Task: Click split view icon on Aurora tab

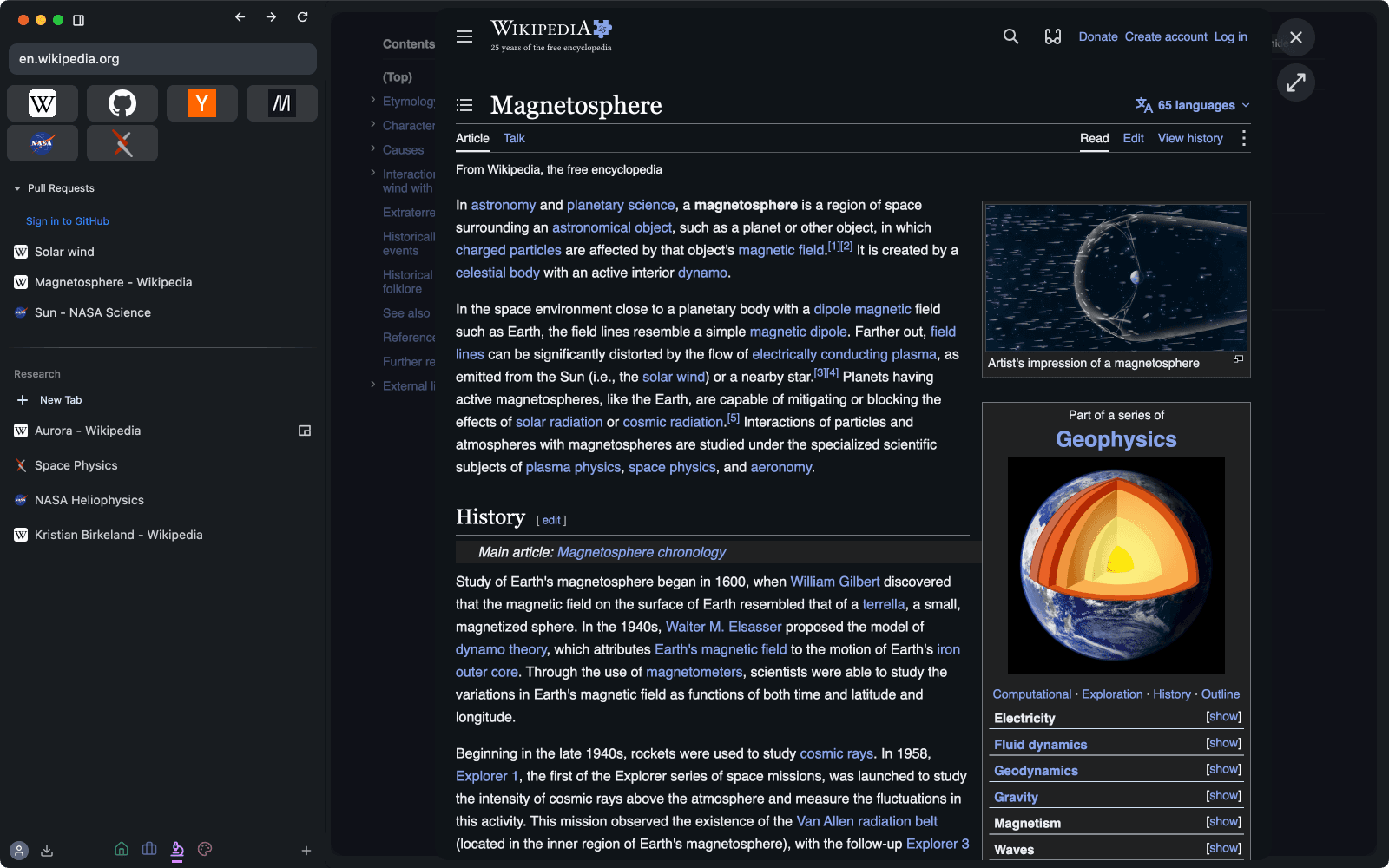Action: click(305, 431)
